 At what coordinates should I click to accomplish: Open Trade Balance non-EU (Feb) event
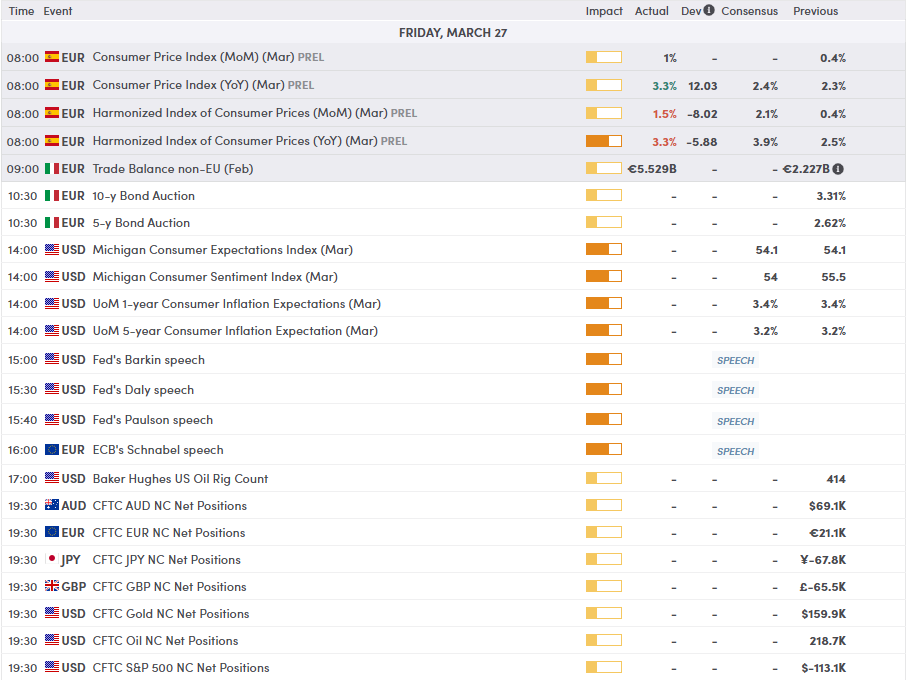click(x=173, y=169)
